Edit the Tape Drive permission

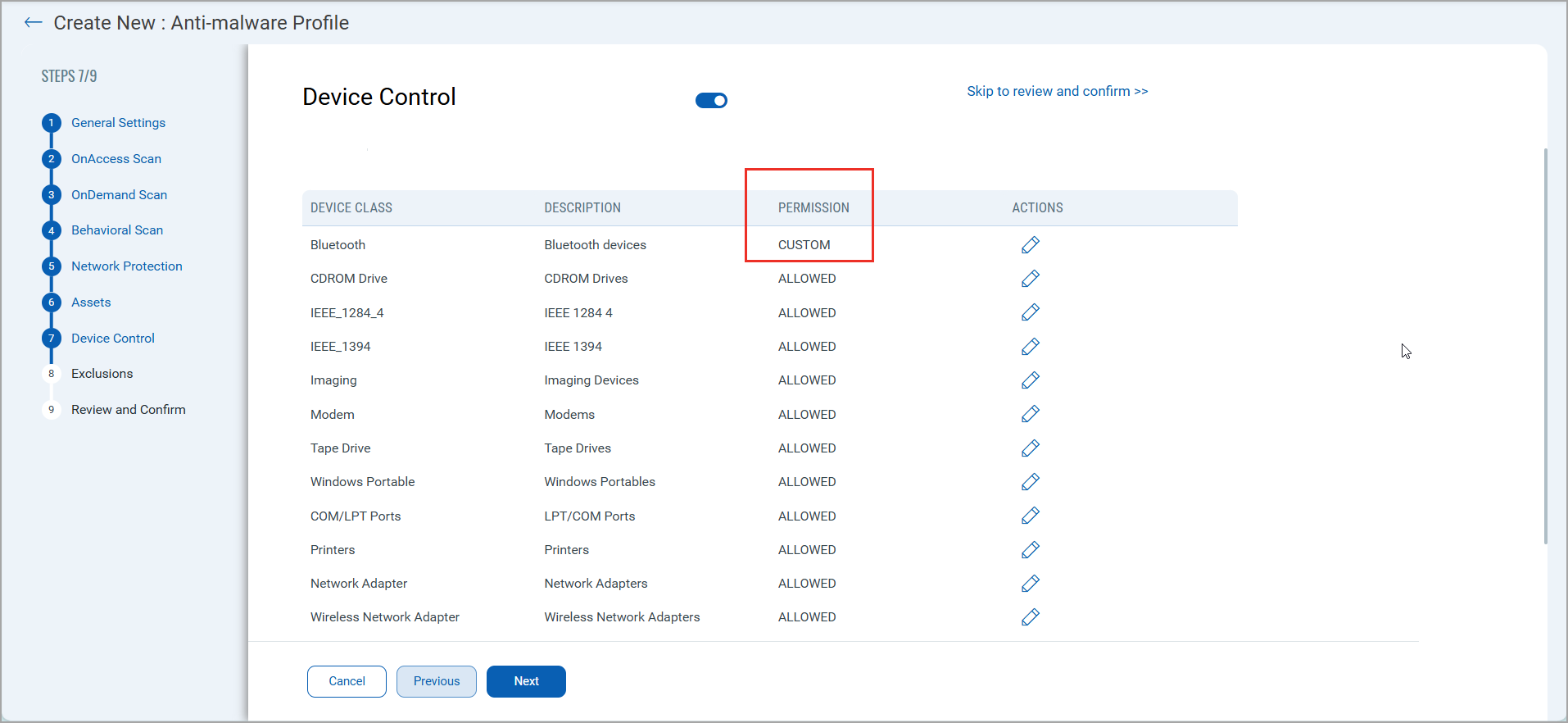[x=1030, y=448]
